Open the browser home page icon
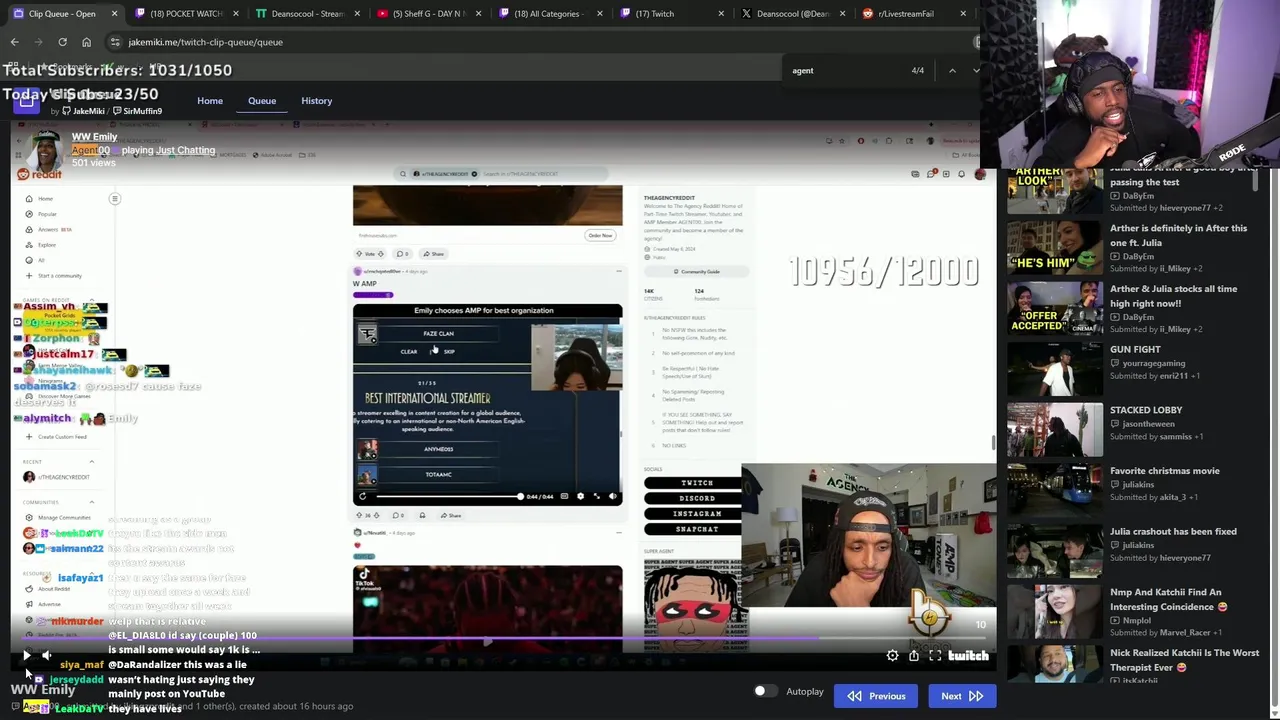This screenshot has height=720, width=1280. [86, 42]
